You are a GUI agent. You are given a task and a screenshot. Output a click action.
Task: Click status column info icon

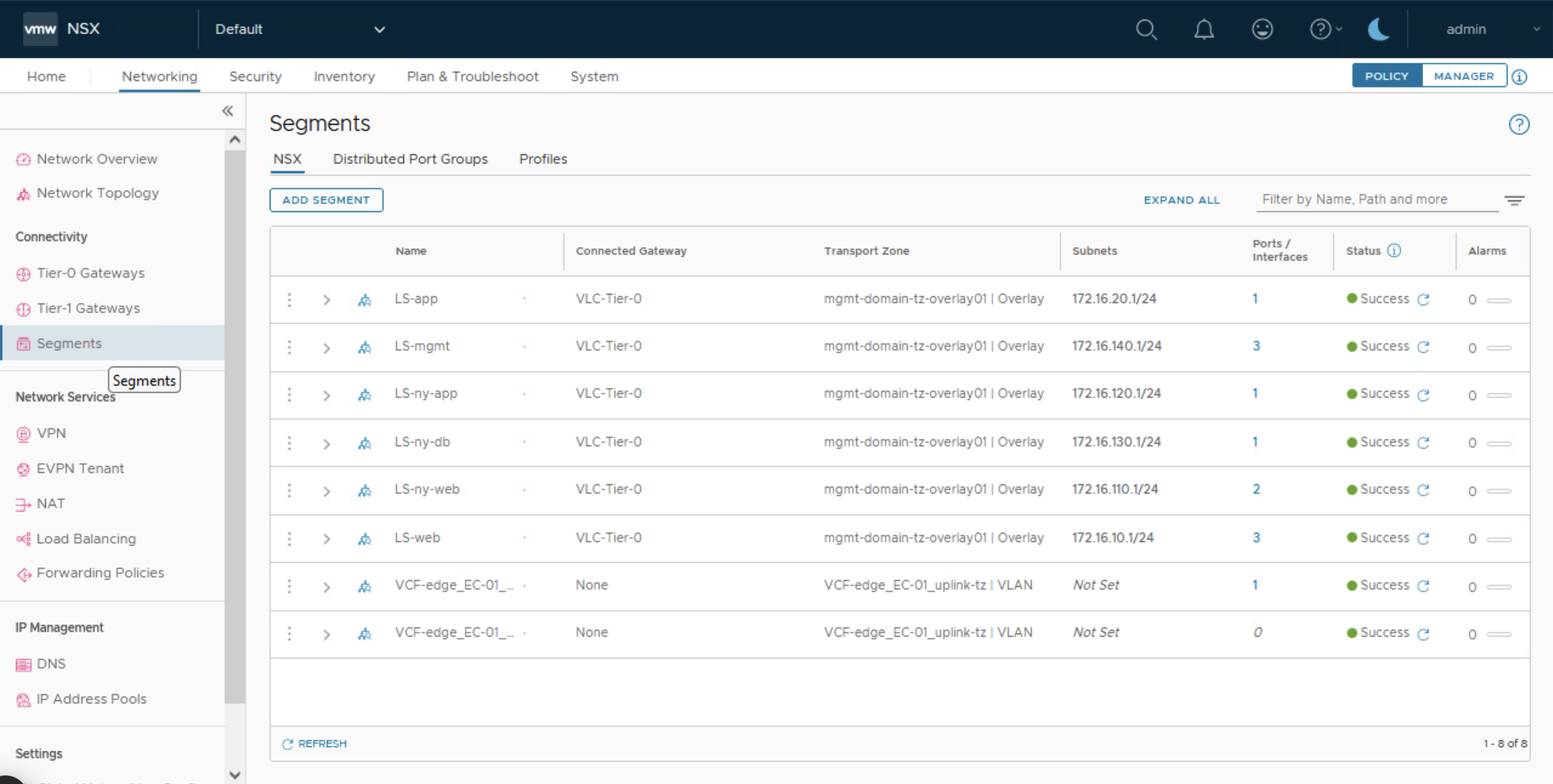click(1394, 251)
